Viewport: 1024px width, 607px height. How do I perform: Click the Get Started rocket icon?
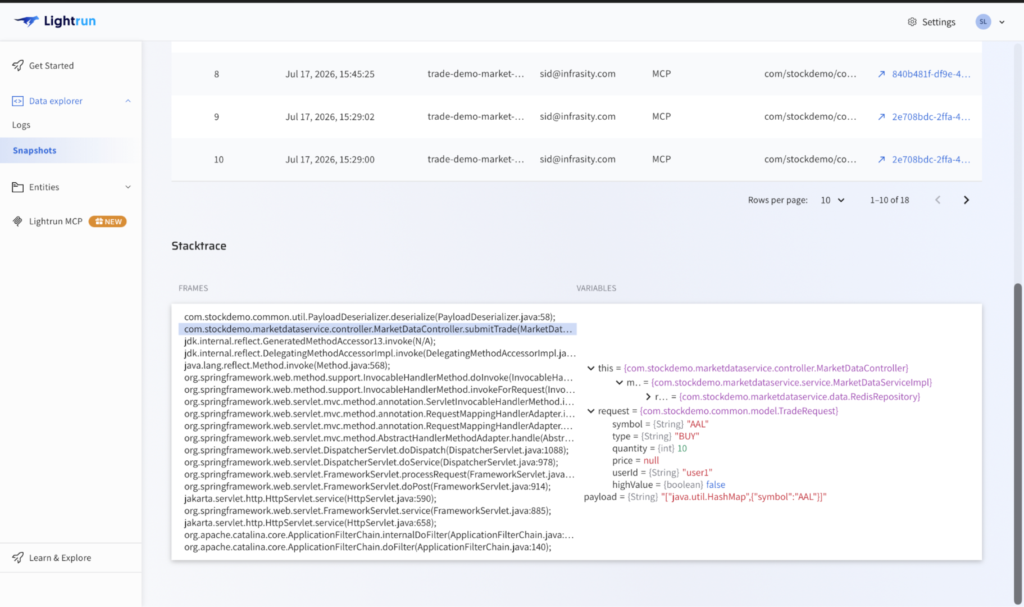tap(18, 65)
